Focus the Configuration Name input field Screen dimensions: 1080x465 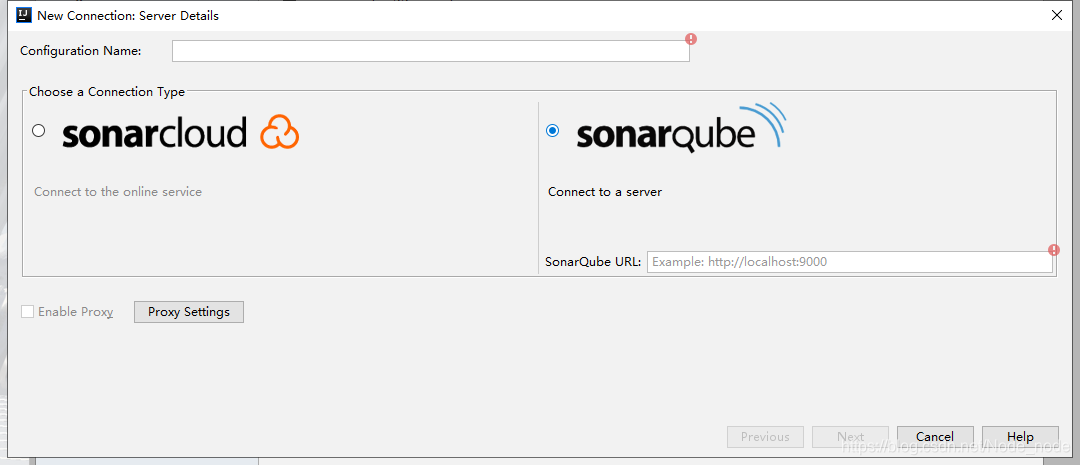click(x=430, y=51)
